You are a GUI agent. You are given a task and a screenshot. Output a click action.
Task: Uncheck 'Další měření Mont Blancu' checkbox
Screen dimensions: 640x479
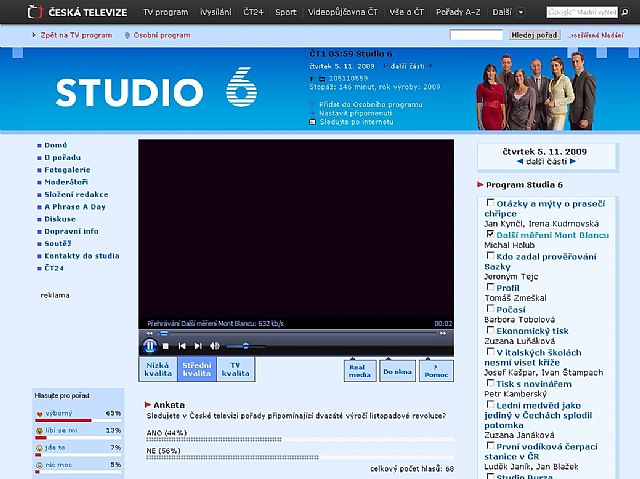(490, 234)
